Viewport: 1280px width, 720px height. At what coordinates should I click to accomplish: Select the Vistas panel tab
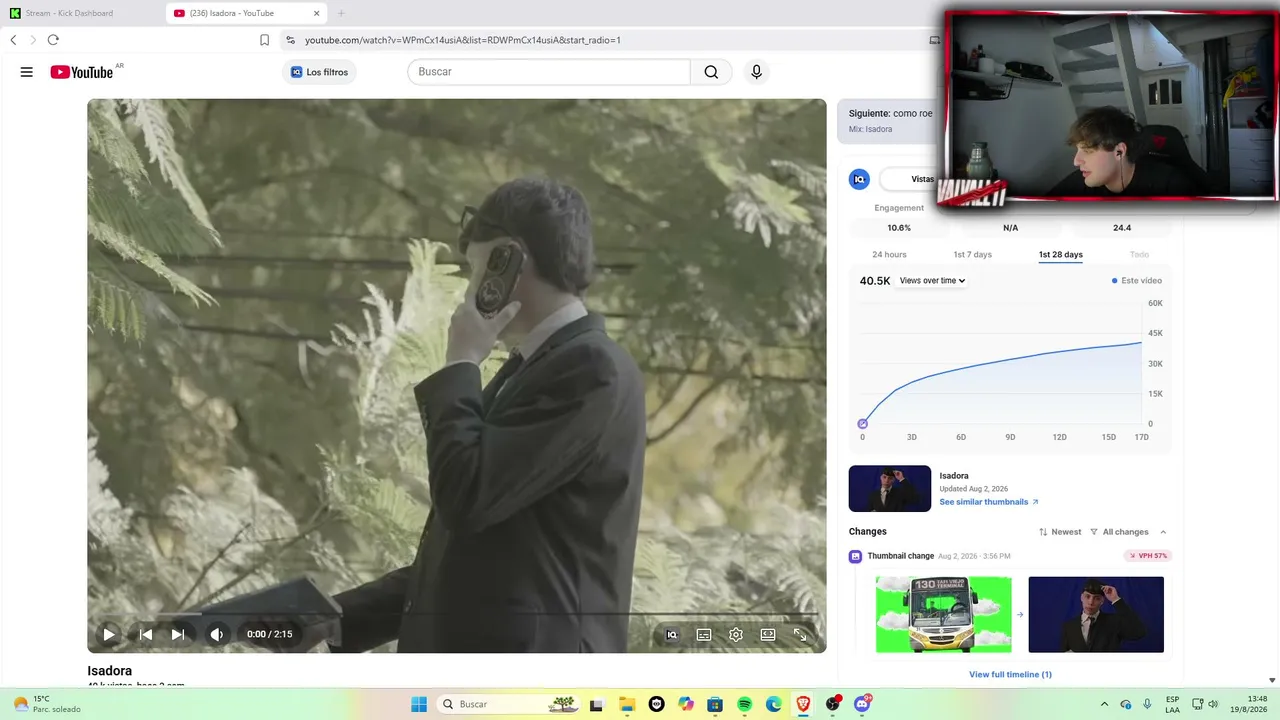tap(922, 179)
